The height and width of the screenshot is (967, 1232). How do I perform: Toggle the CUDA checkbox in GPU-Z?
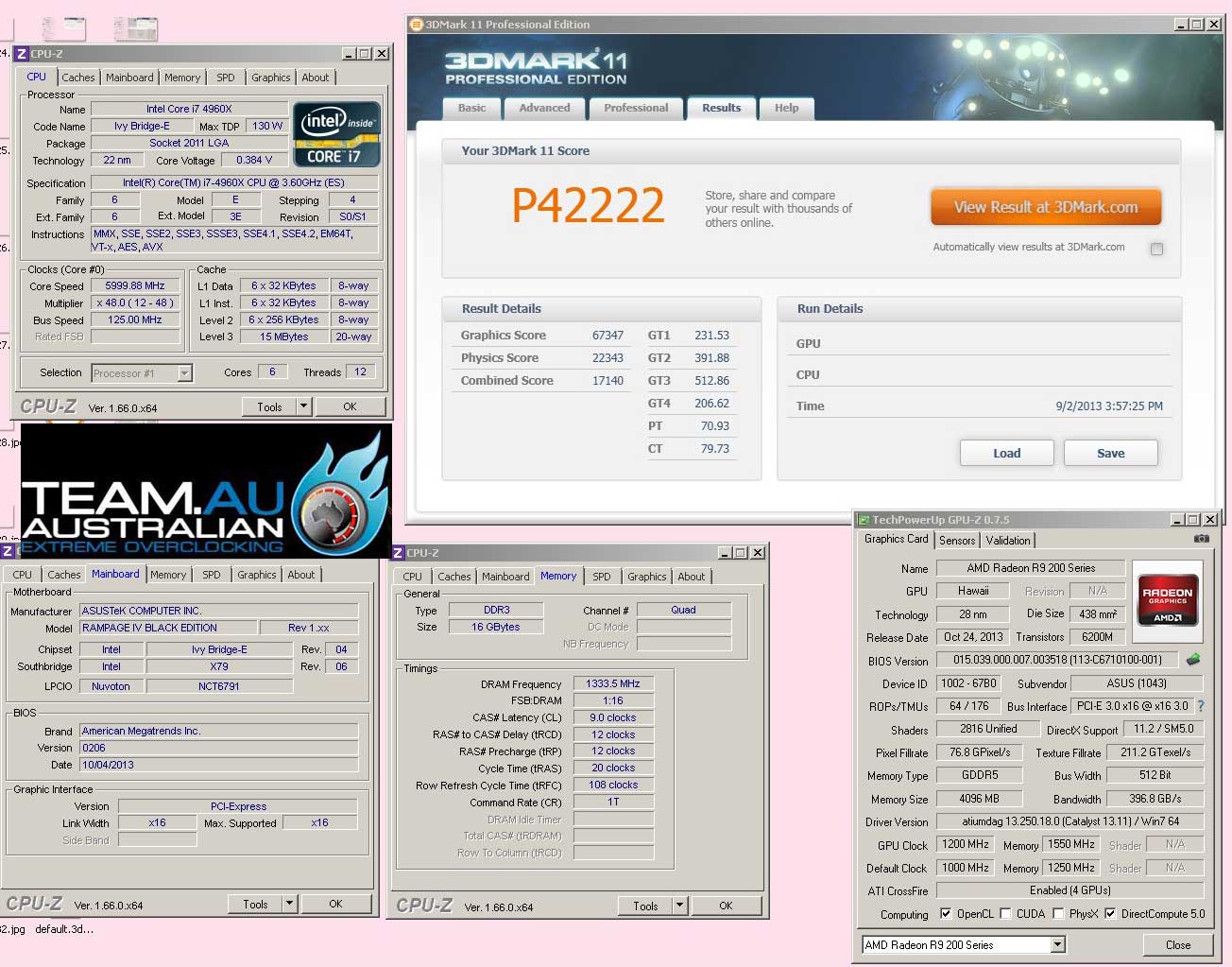pos(1005,913)
